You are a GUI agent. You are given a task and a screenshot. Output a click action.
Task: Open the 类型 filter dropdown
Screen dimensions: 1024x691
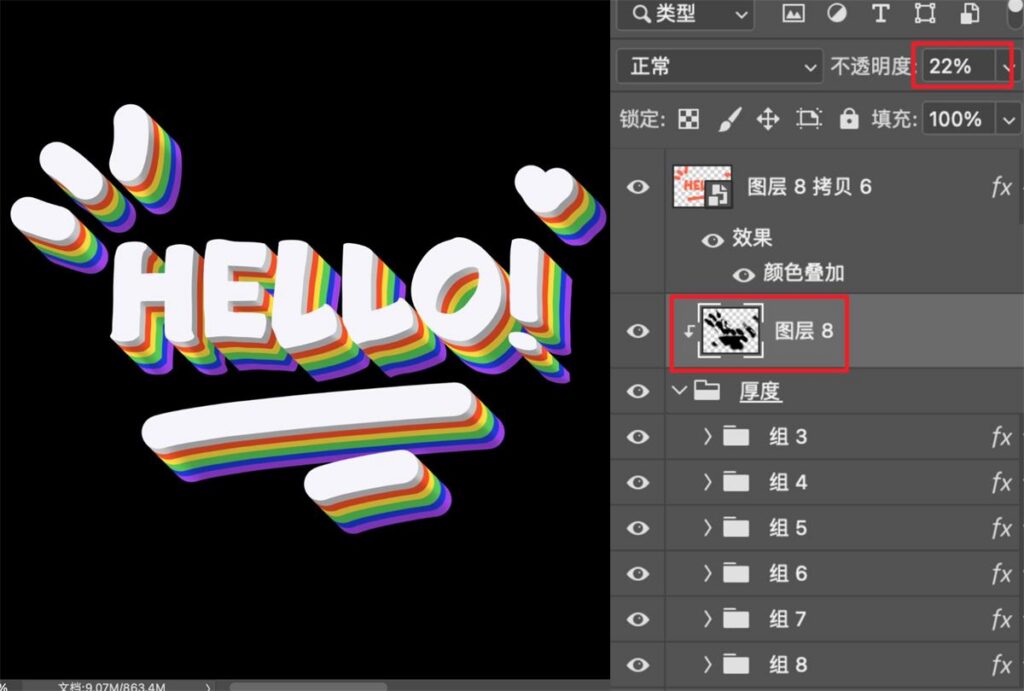click(x=685, y=14)
